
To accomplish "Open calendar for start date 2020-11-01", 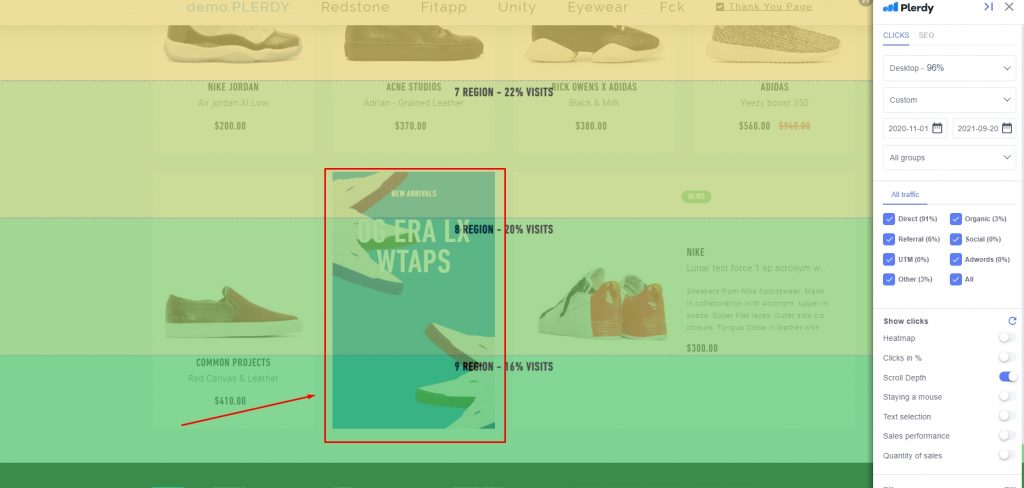I will coord(937,128).
